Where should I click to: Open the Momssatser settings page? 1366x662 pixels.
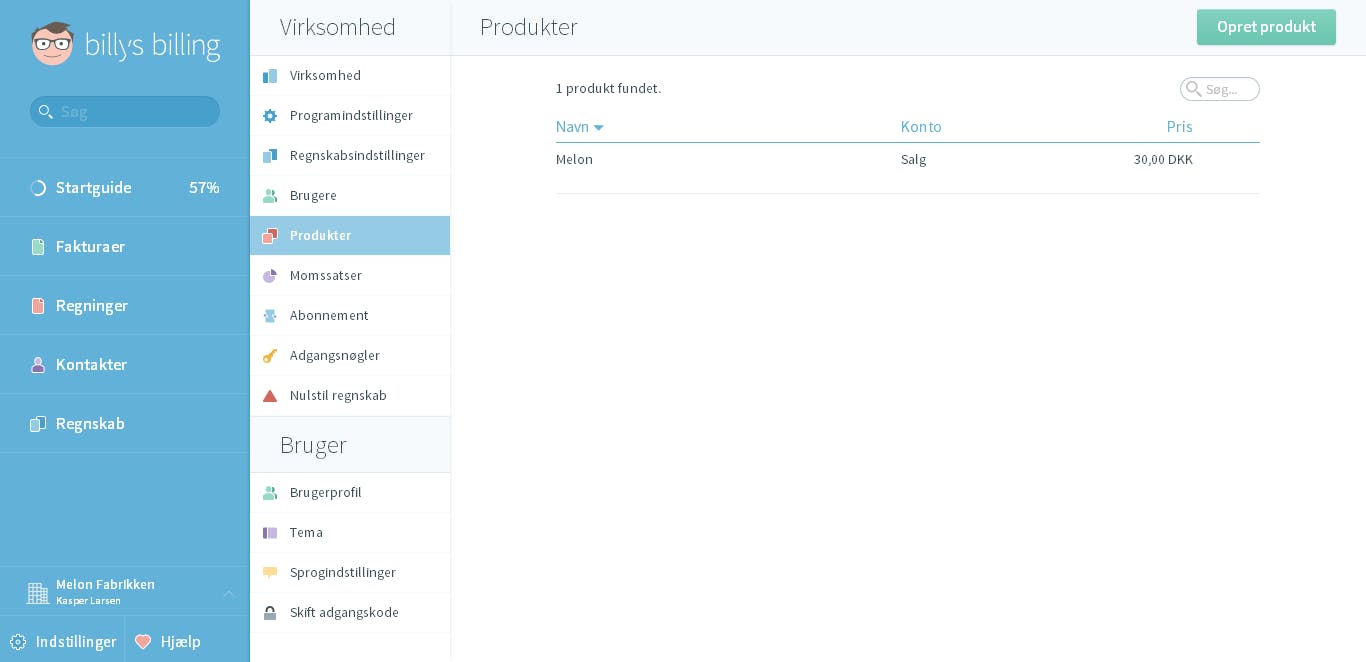tap(350, 276)
